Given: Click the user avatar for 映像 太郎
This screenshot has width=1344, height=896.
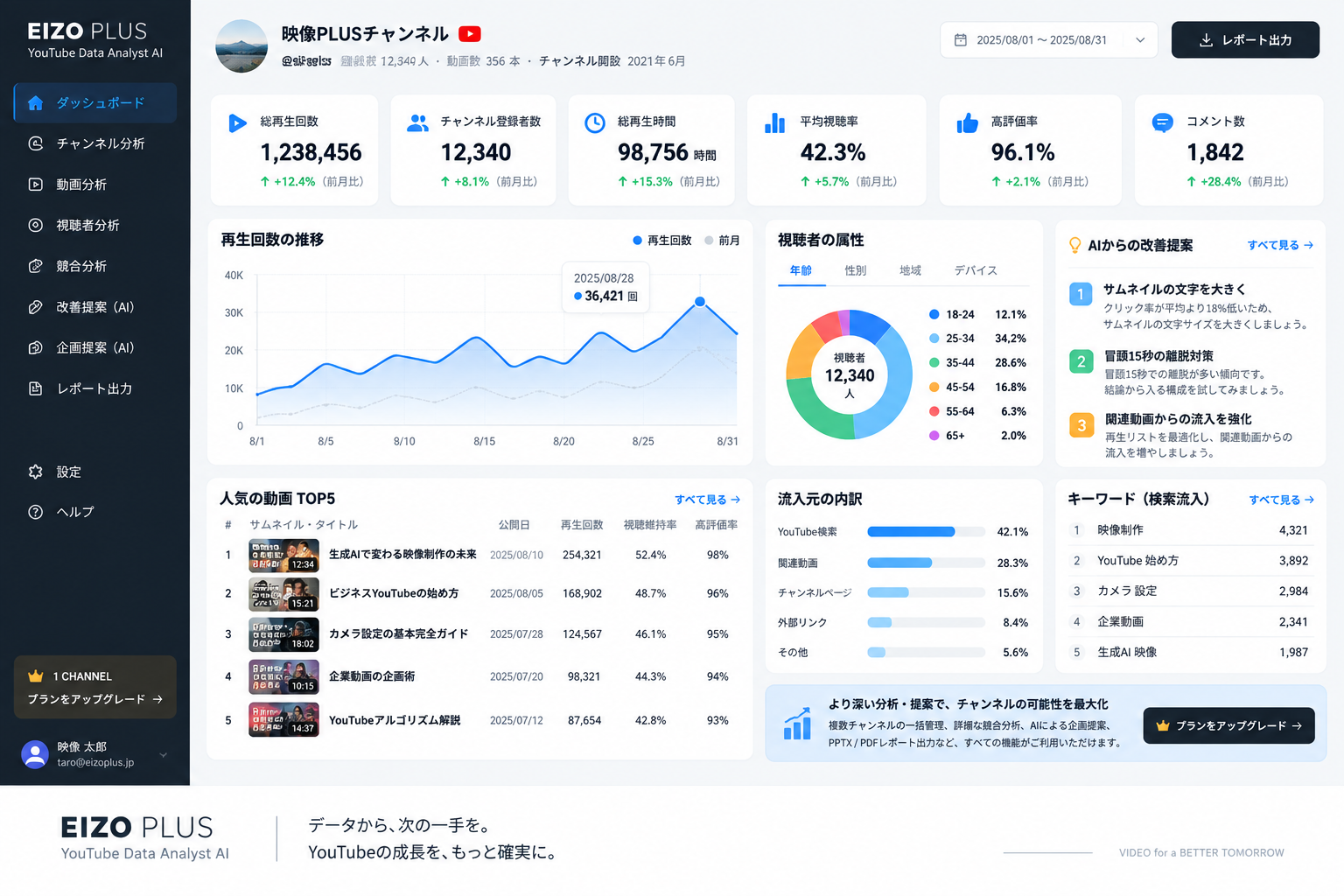Looking at the screenshot, I should coord(35,754).
